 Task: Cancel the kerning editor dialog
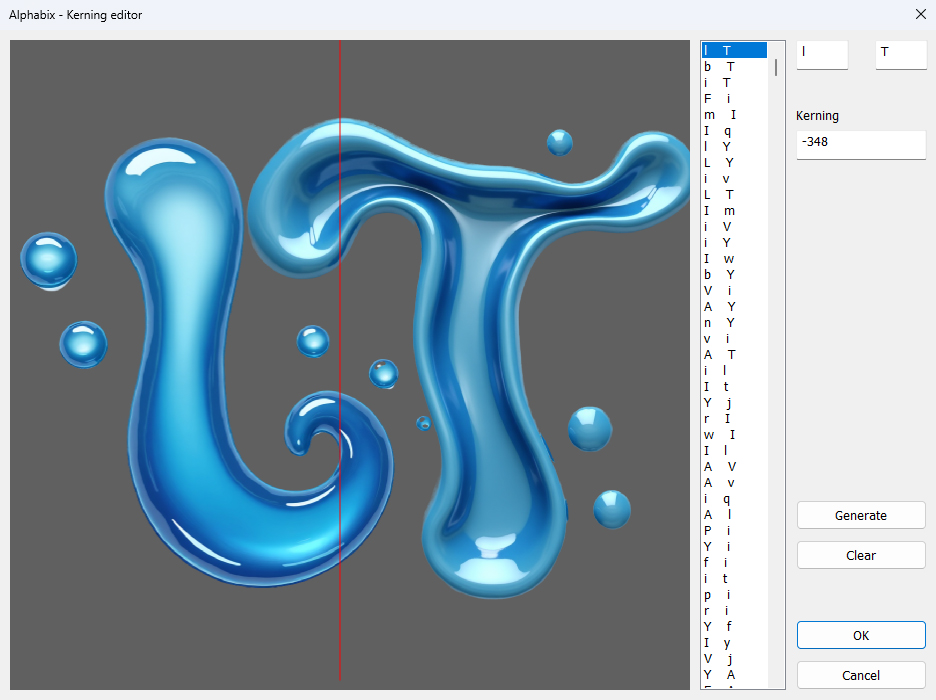[x=860, y=675]
